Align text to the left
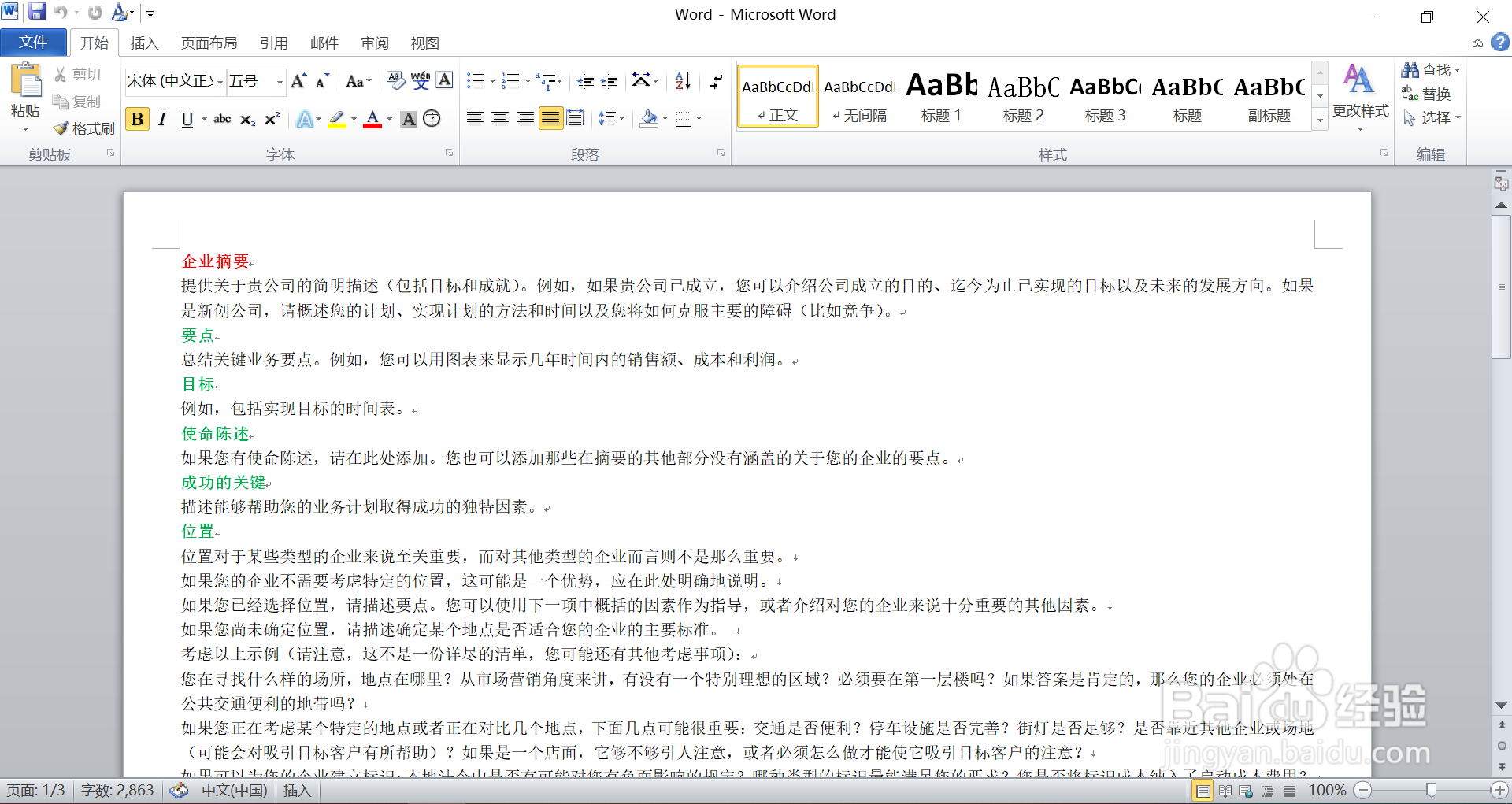 tap(475, 119)
